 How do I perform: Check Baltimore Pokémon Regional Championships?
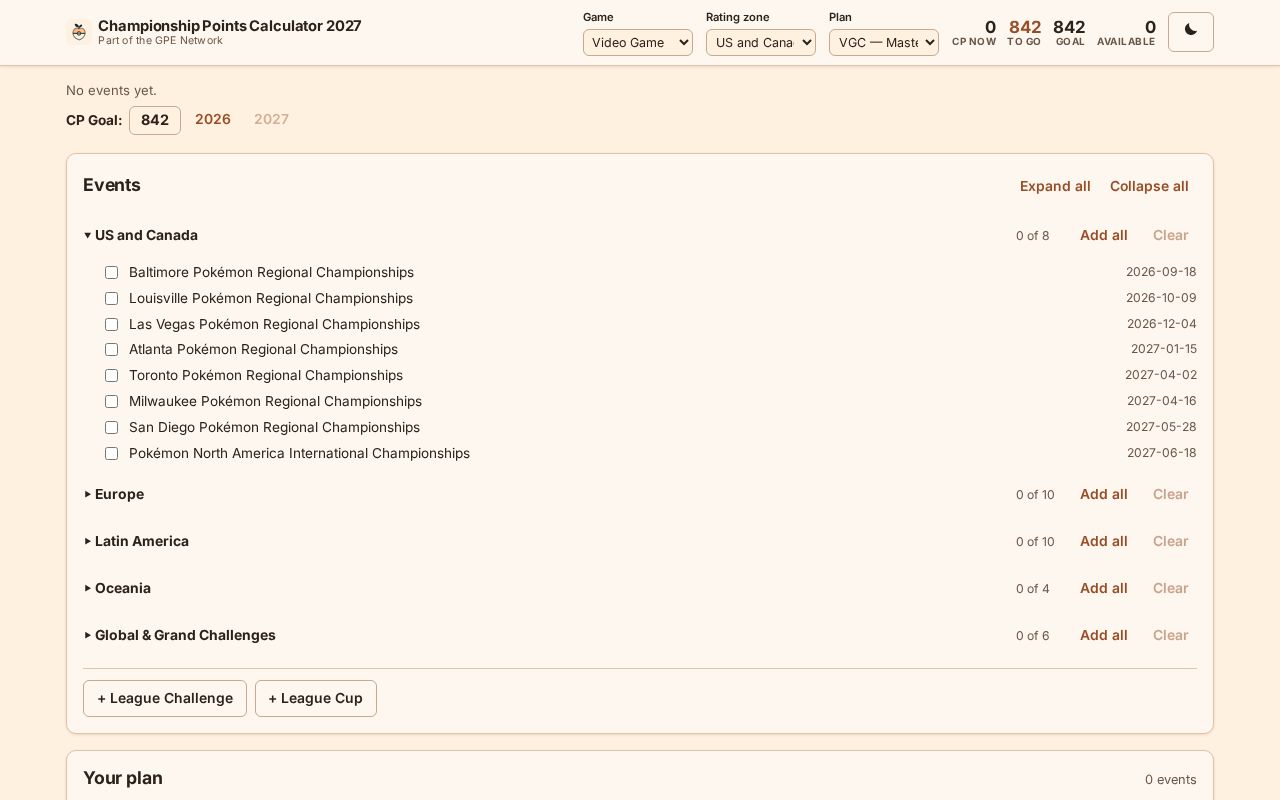(x=111, y=273)
